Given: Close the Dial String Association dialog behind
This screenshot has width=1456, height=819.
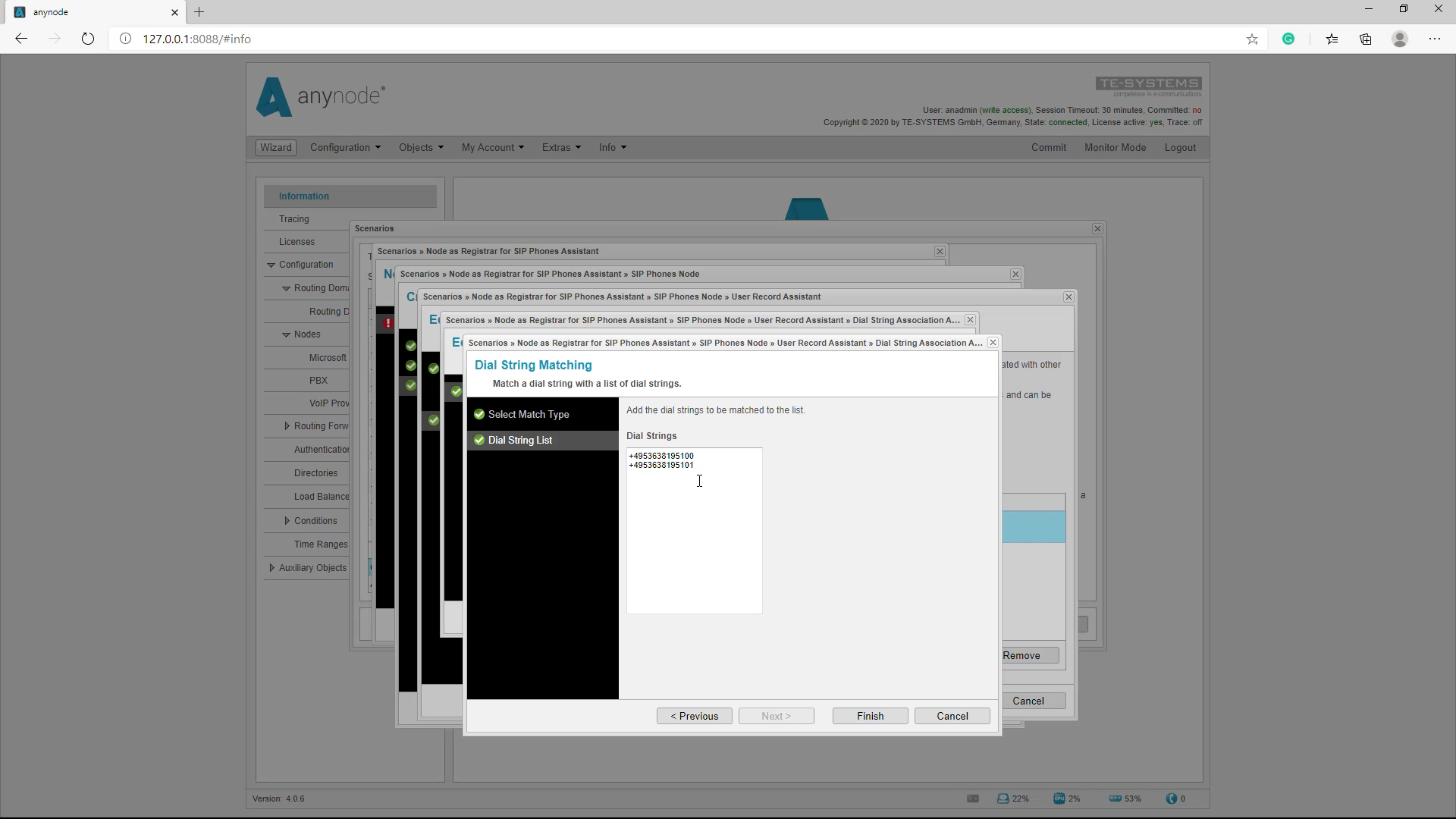Looking at the screenshot, I should click(x=970, y=320).
